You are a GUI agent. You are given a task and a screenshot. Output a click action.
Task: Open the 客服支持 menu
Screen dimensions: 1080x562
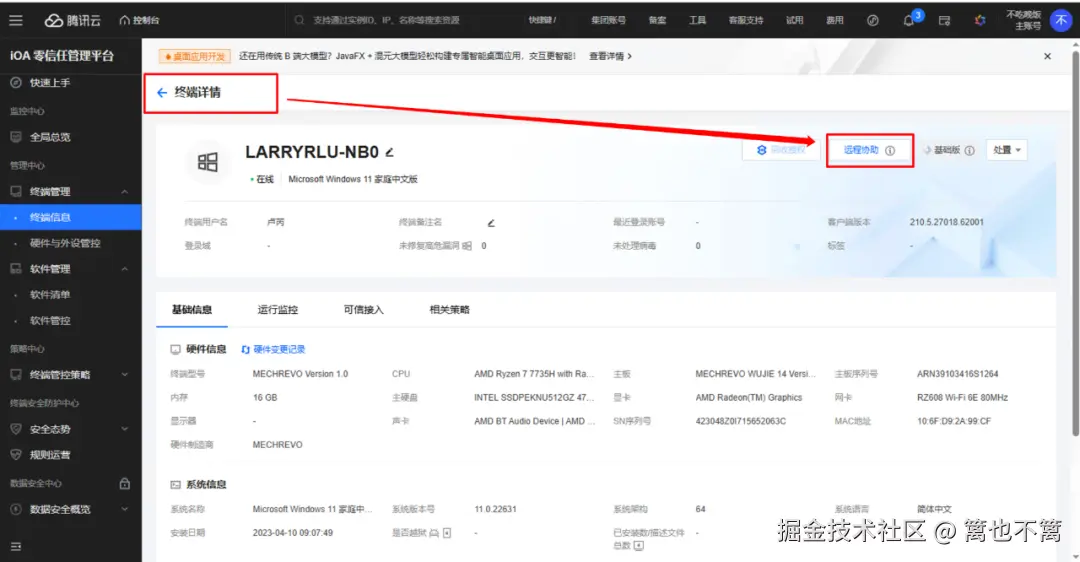coord(746,21)
